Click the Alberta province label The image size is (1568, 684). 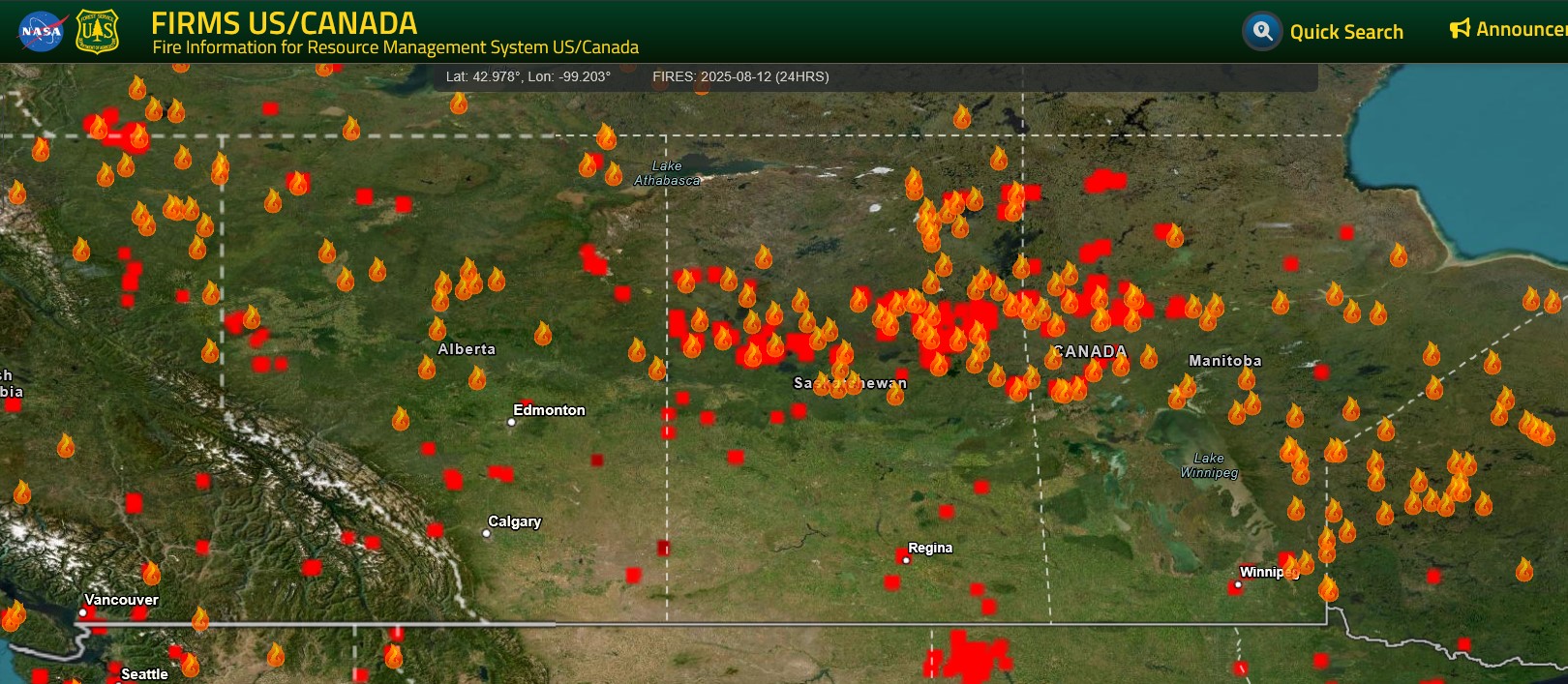467,349
